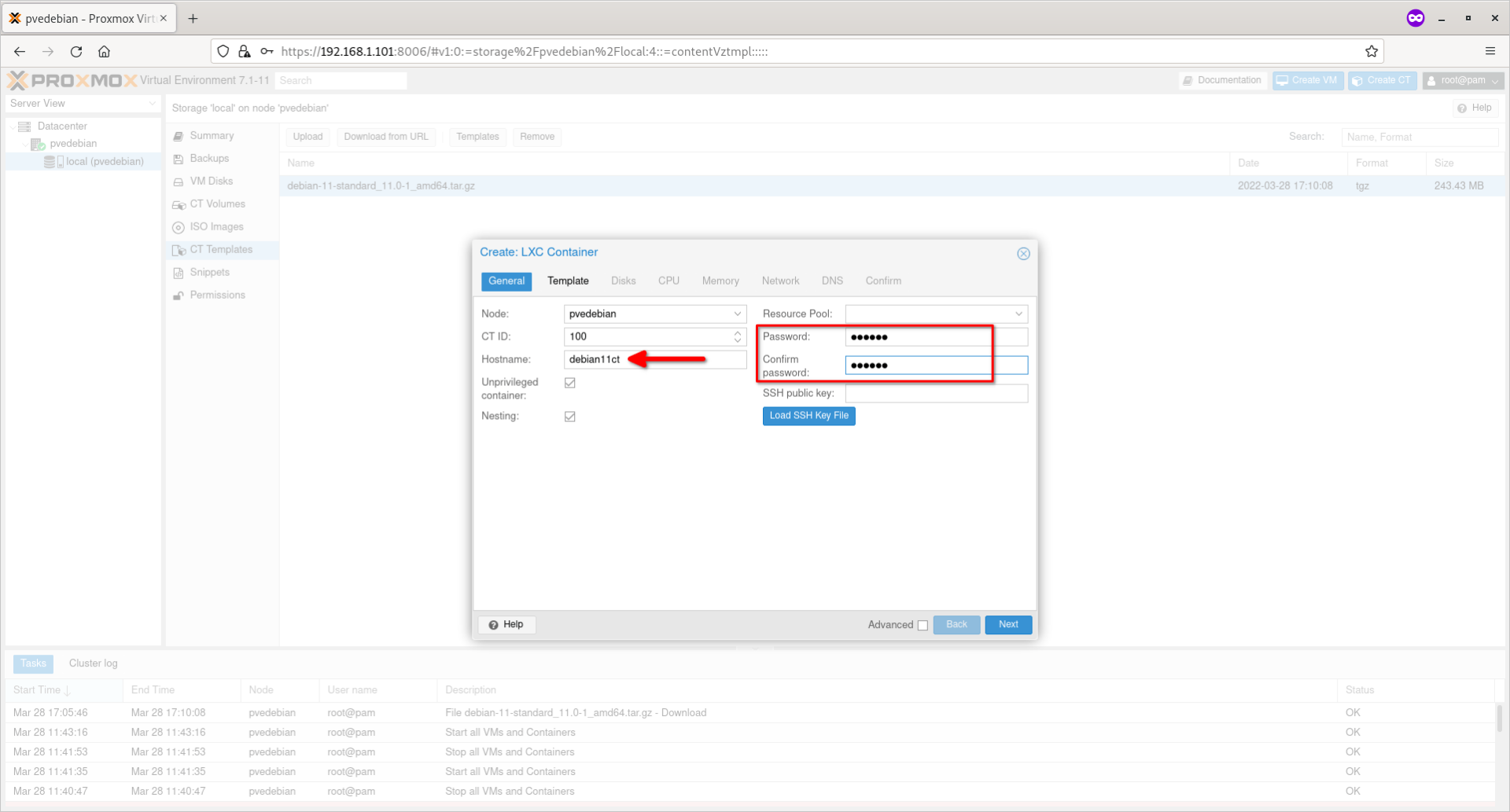Open the dialog Help via question mark icon
Image resolution: width=1510 pixels, height=812 pixels.
(506, 624)
